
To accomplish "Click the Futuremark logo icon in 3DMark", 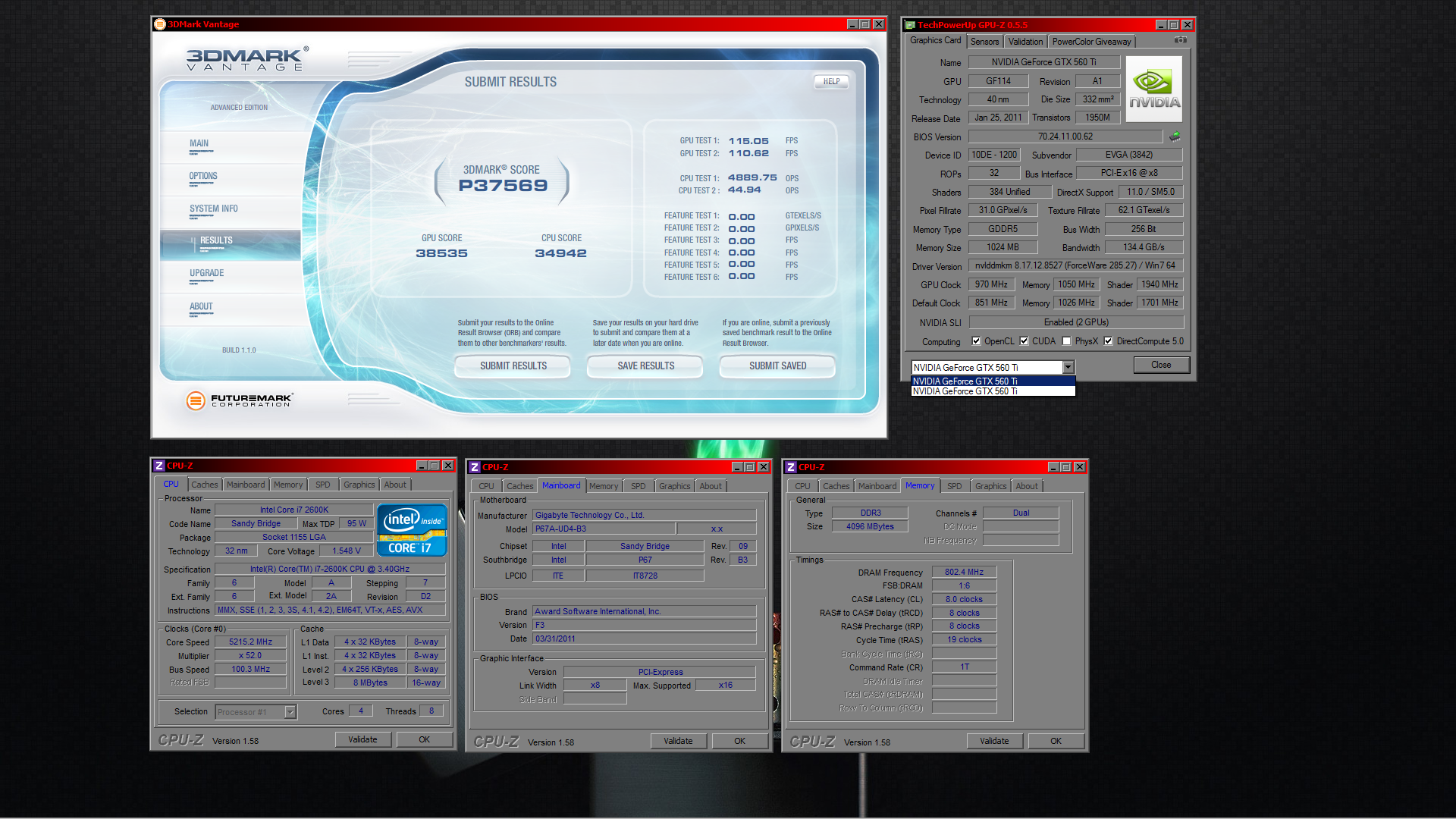I will click(x=196, y=400).
